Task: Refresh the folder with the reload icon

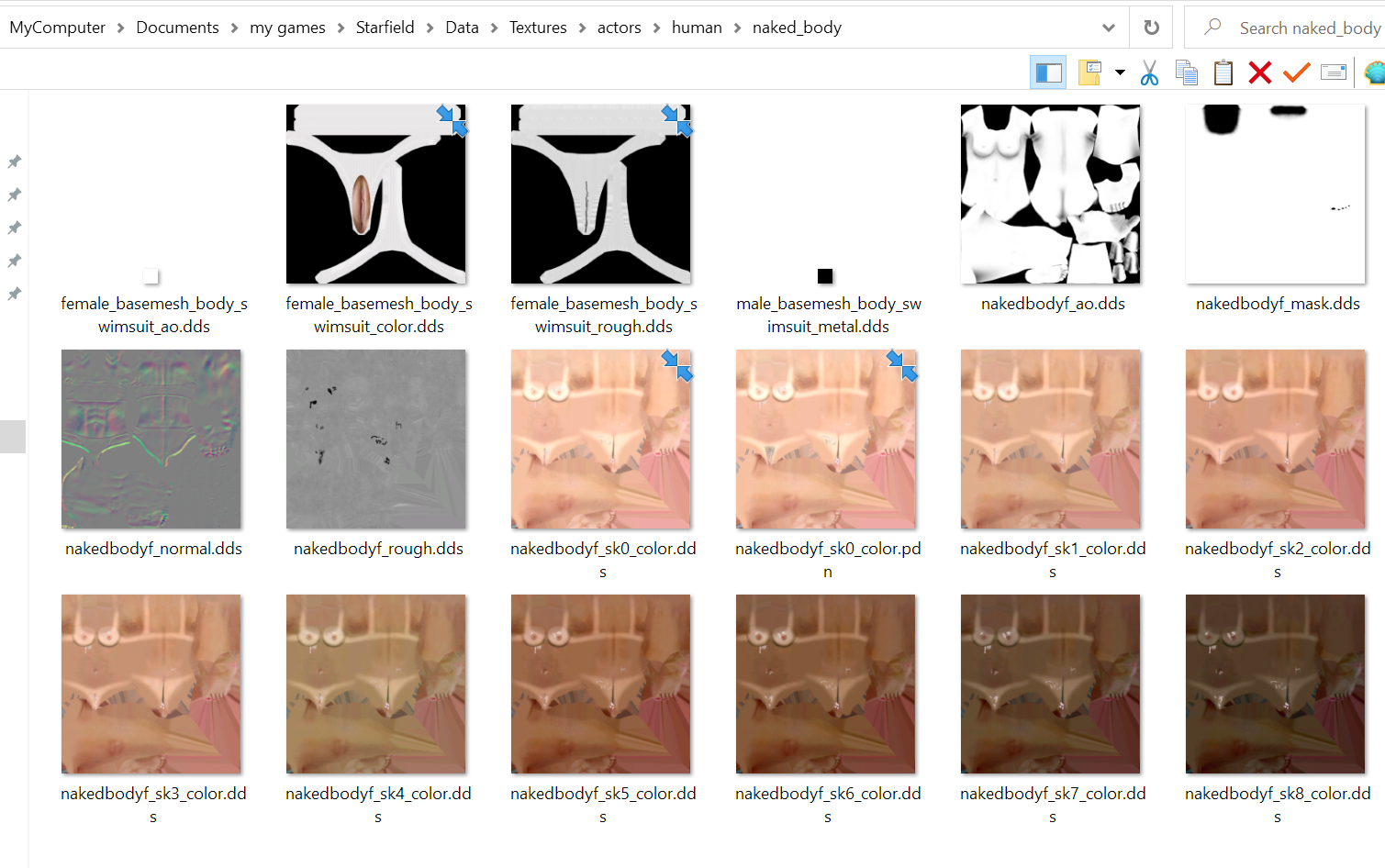Action: 1151,28
